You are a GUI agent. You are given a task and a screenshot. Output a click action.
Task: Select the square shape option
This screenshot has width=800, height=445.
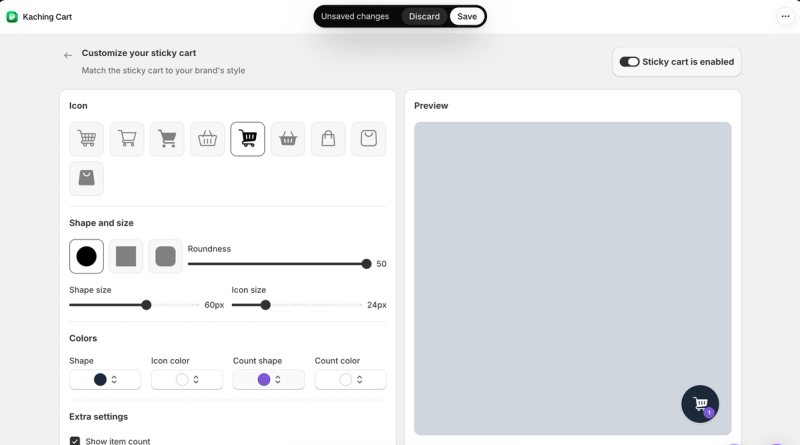[x=126, y=256]
